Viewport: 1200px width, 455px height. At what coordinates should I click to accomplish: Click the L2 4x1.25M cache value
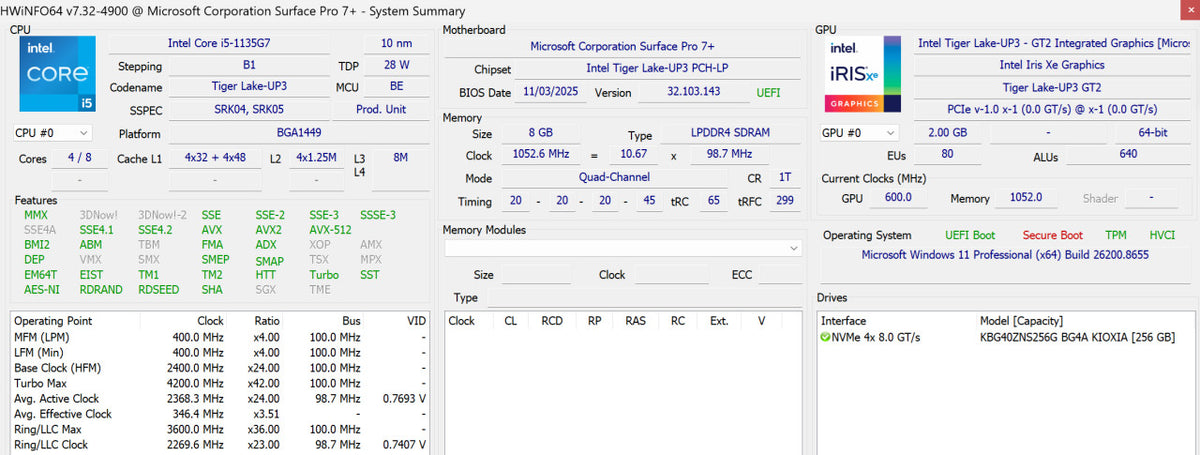pyautogui.click(x=316, y=158)
